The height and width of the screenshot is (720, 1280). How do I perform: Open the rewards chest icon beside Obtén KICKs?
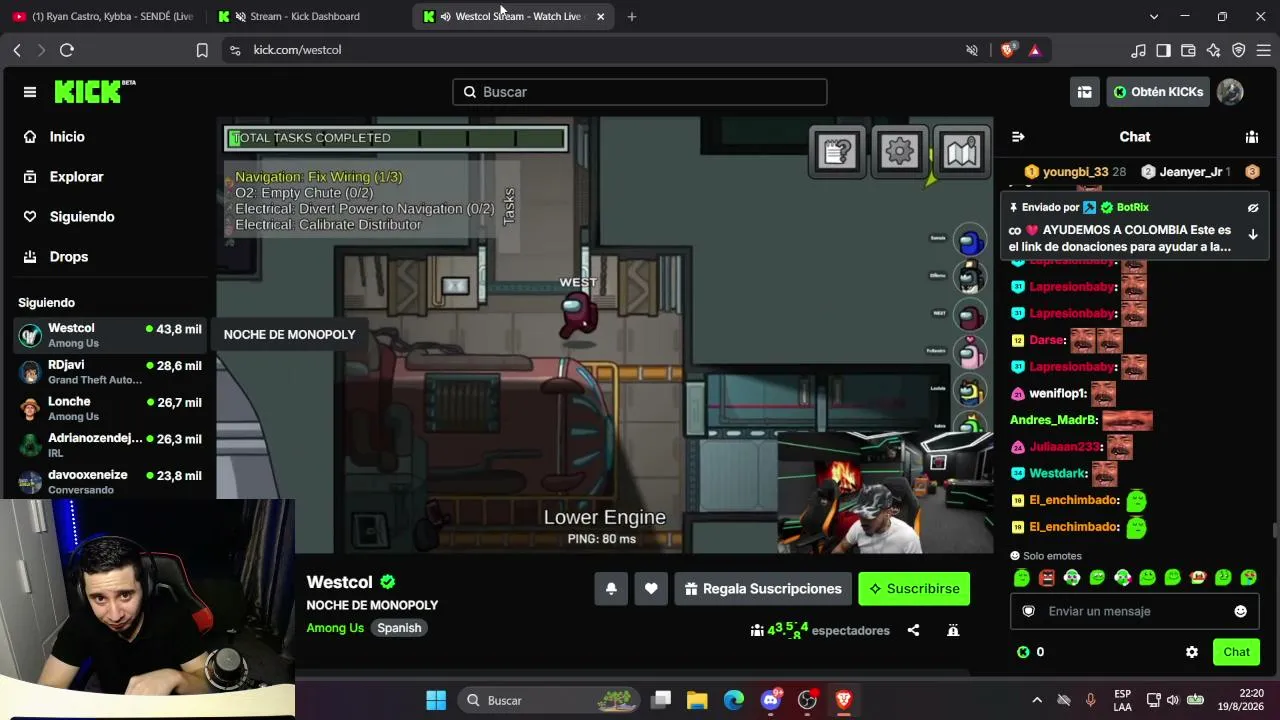1084,92
